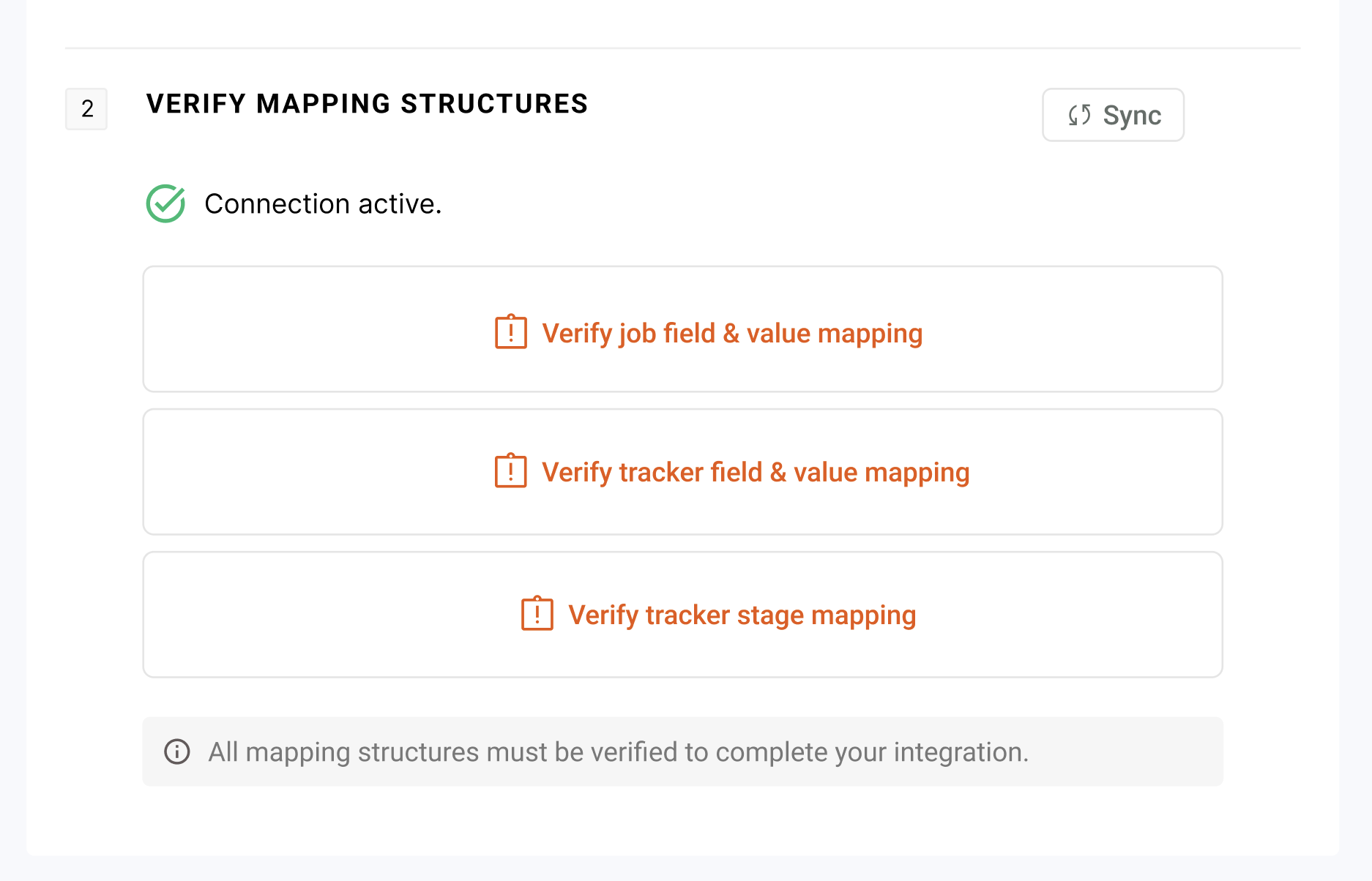The image size is (1372, 881).
Task: Click the info circle icon in the notice
Action: point(177,751)
